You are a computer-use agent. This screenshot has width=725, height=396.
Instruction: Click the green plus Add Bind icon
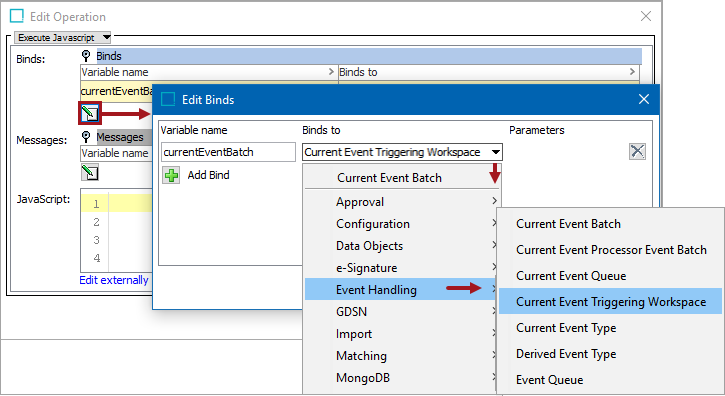(172, 175)
